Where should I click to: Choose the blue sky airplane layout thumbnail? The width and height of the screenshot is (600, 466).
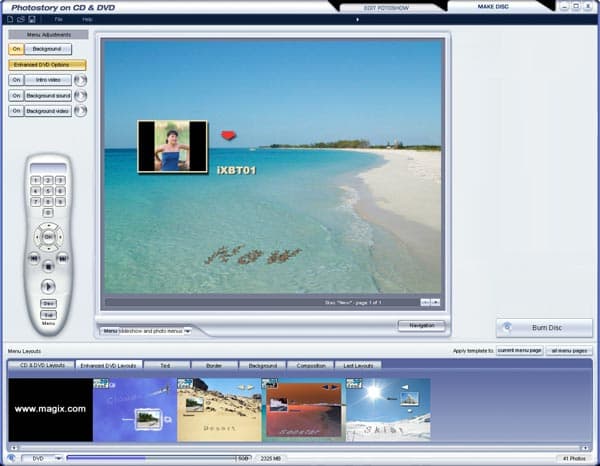135,410
